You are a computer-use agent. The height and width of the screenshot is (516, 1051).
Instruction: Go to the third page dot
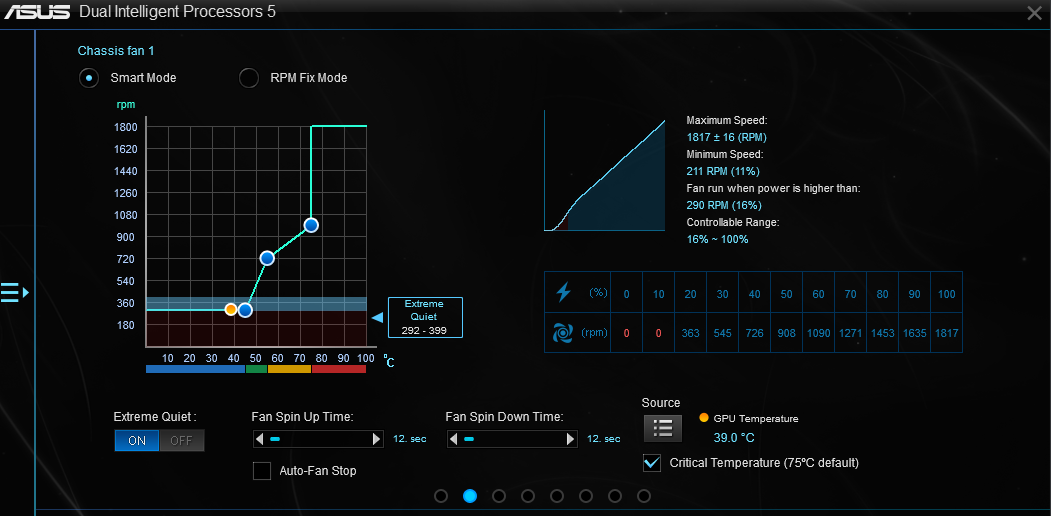point(499,496)
